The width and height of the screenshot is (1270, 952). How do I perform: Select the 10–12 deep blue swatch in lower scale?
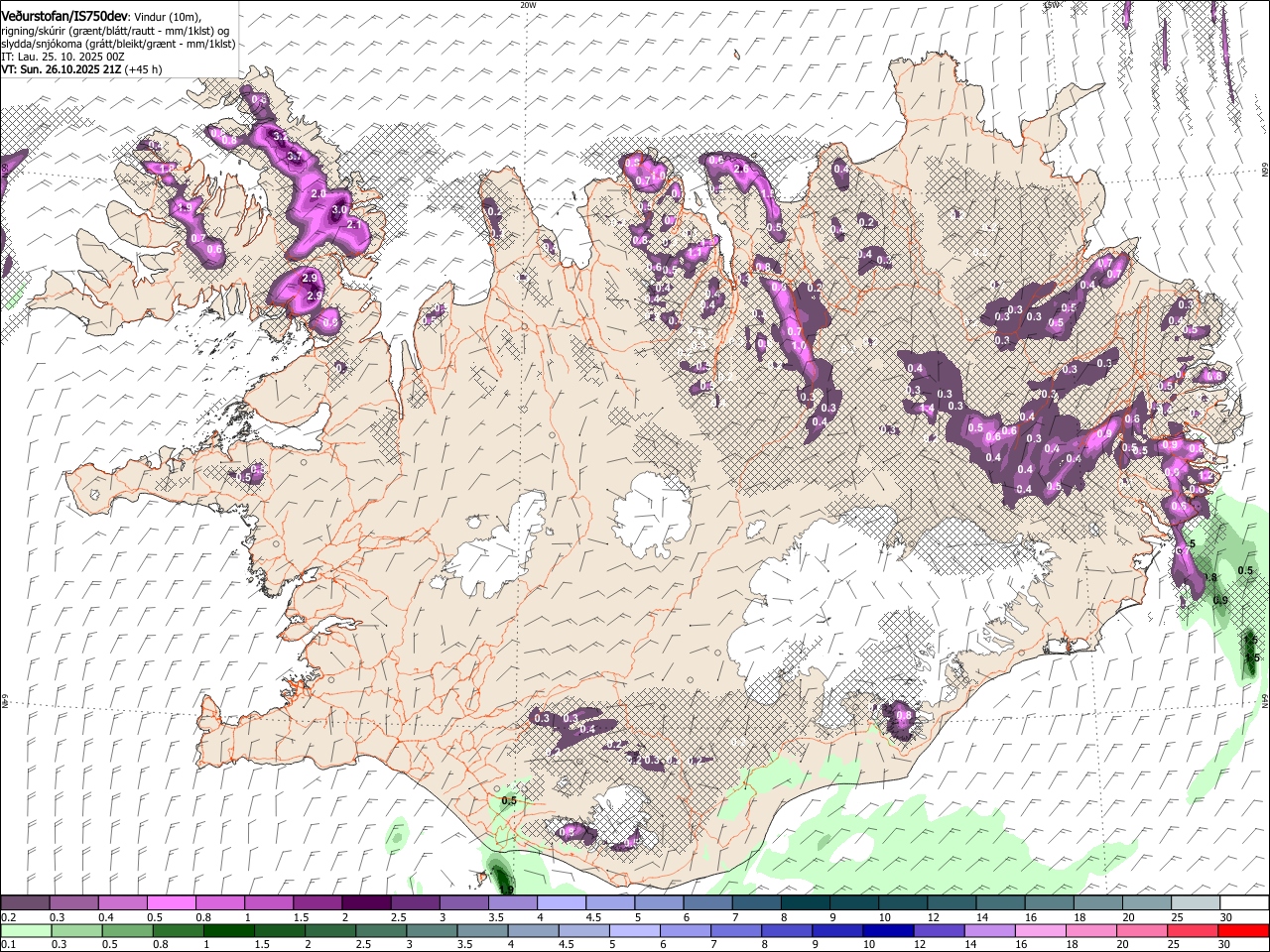(x=887, y=930)
